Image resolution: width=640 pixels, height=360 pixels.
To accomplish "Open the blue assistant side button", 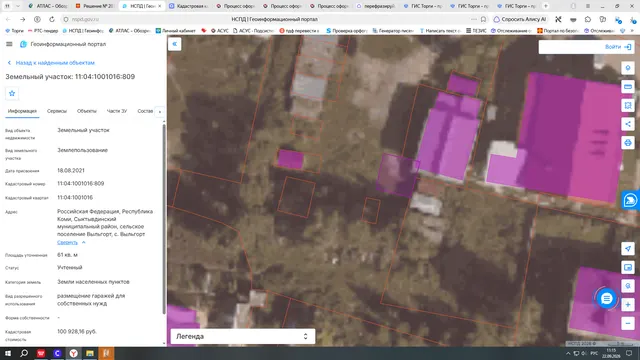I will tap(630, 200).
